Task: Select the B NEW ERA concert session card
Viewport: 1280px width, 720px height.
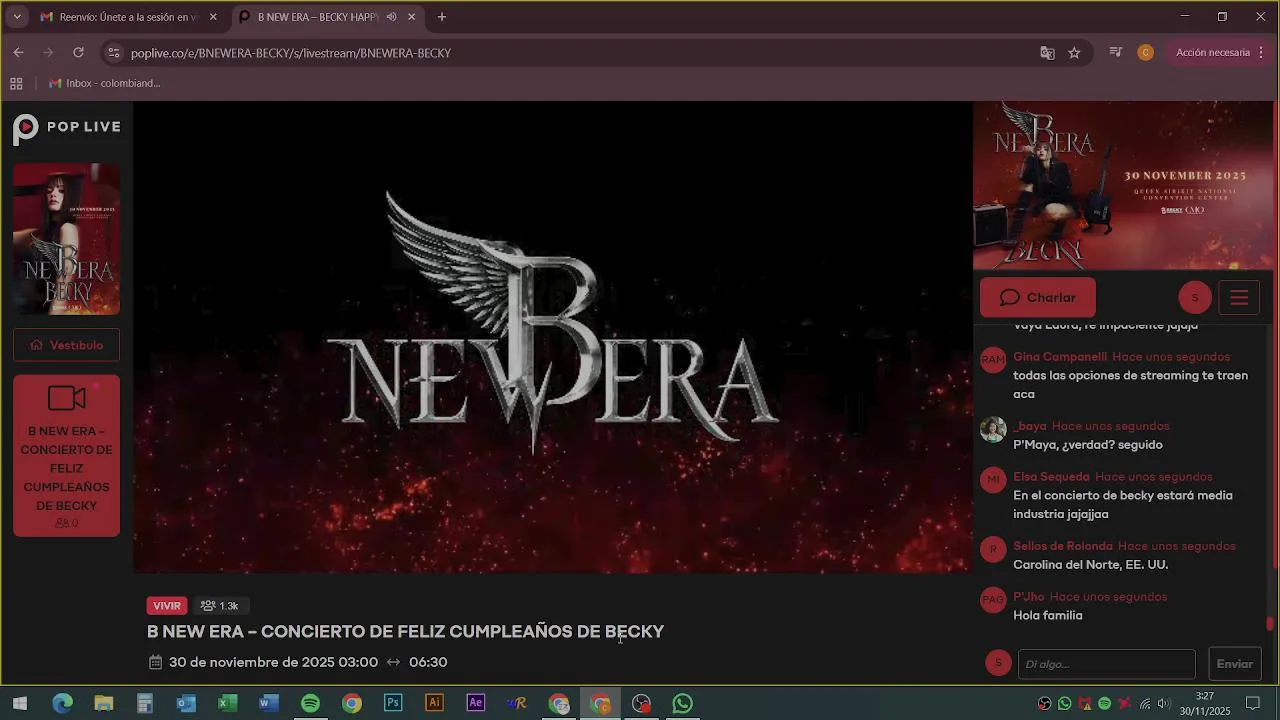Action: pyautogui.click(x=67, y=456)
